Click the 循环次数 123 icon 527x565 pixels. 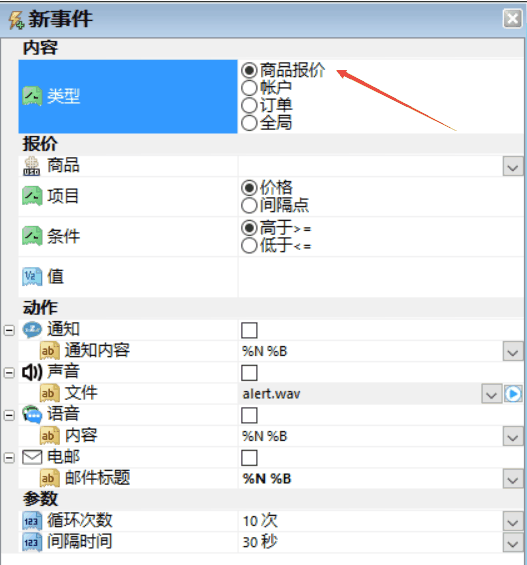32,521
